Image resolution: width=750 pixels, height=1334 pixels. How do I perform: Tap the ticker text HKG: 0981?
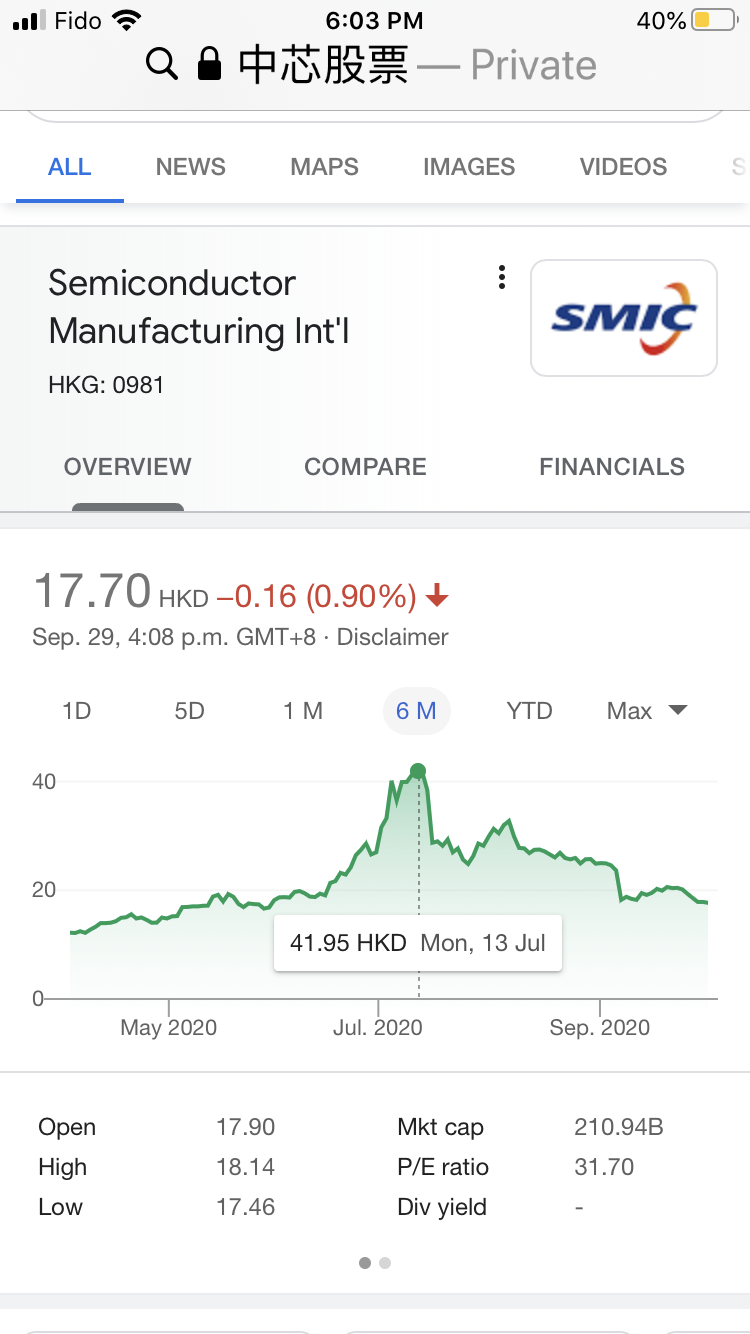(x=106, y=384)
